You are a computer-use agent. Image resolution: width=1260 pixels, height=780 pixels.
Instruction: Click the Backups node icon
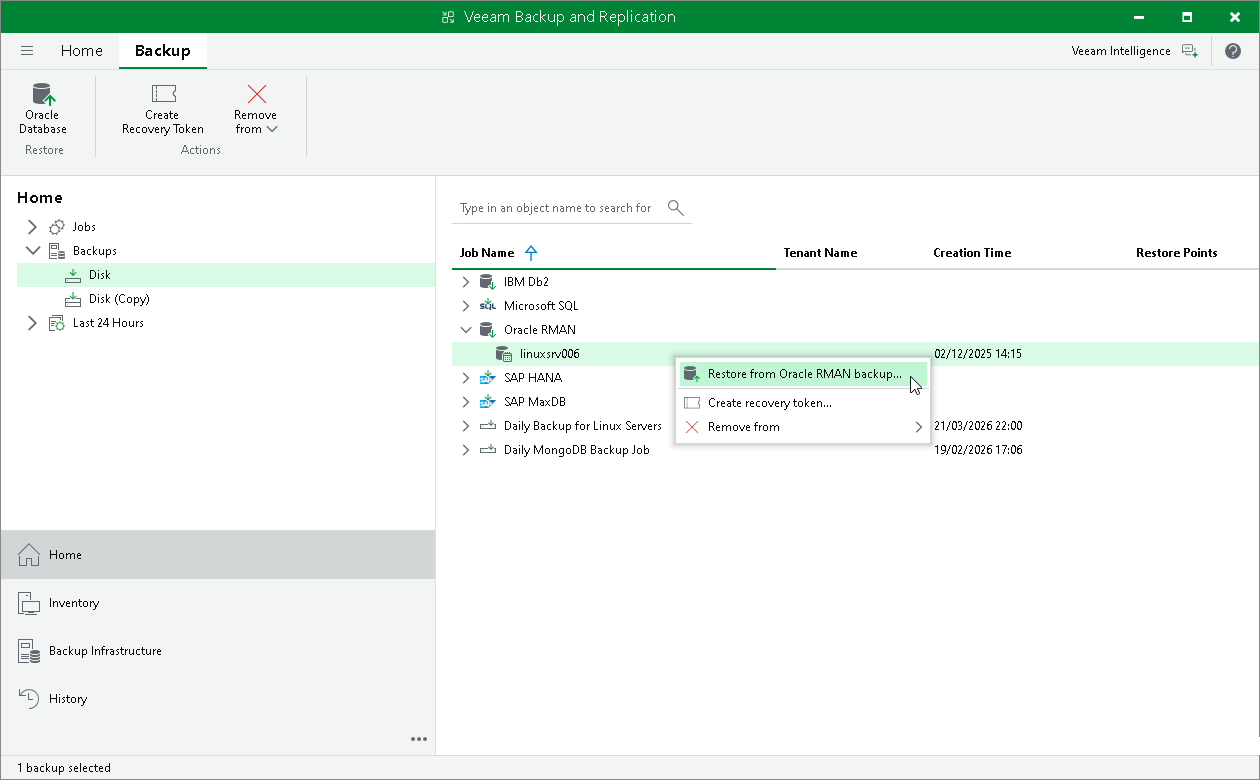[57, 251]
